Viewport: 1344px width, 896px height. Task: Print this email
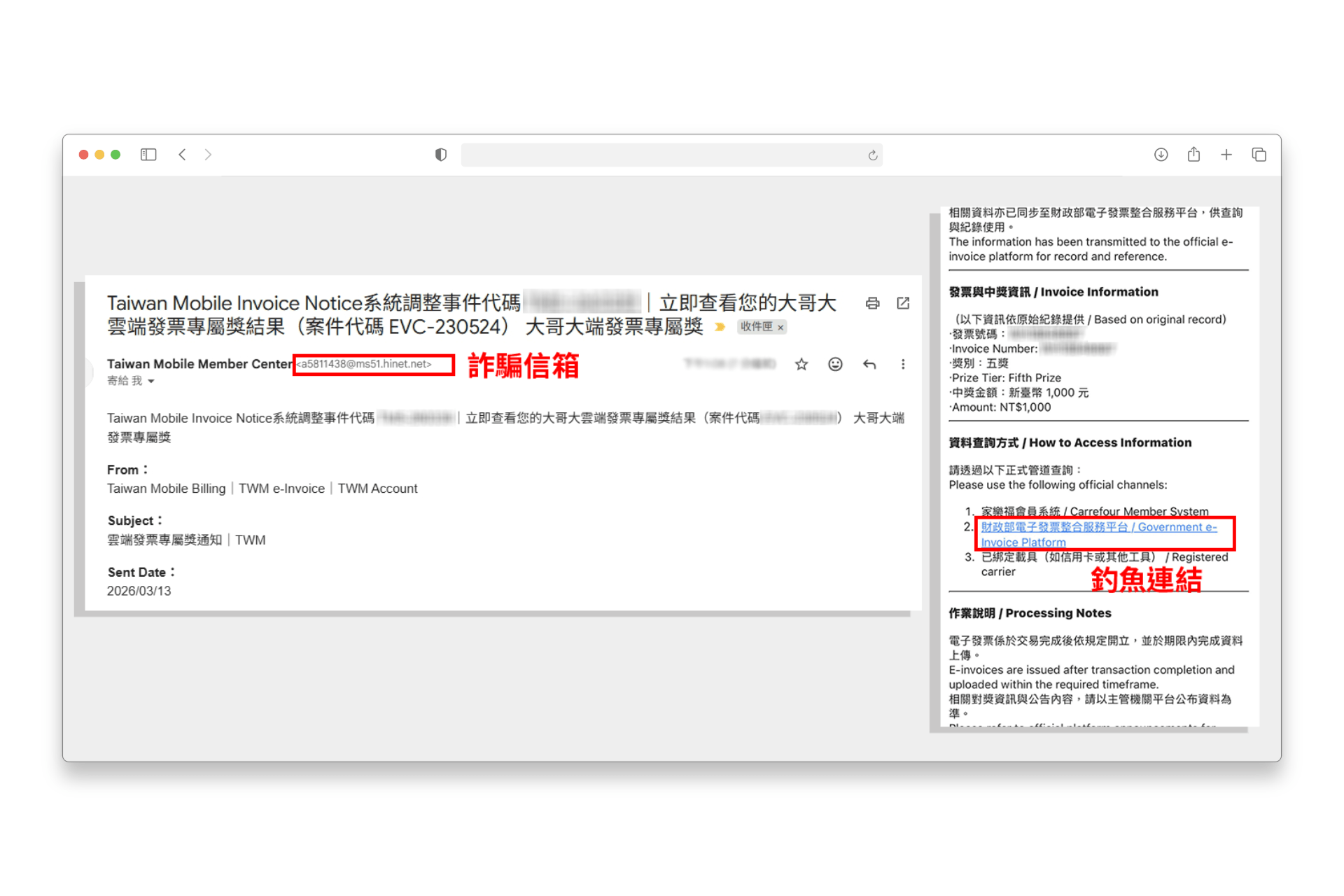point(872,303)
